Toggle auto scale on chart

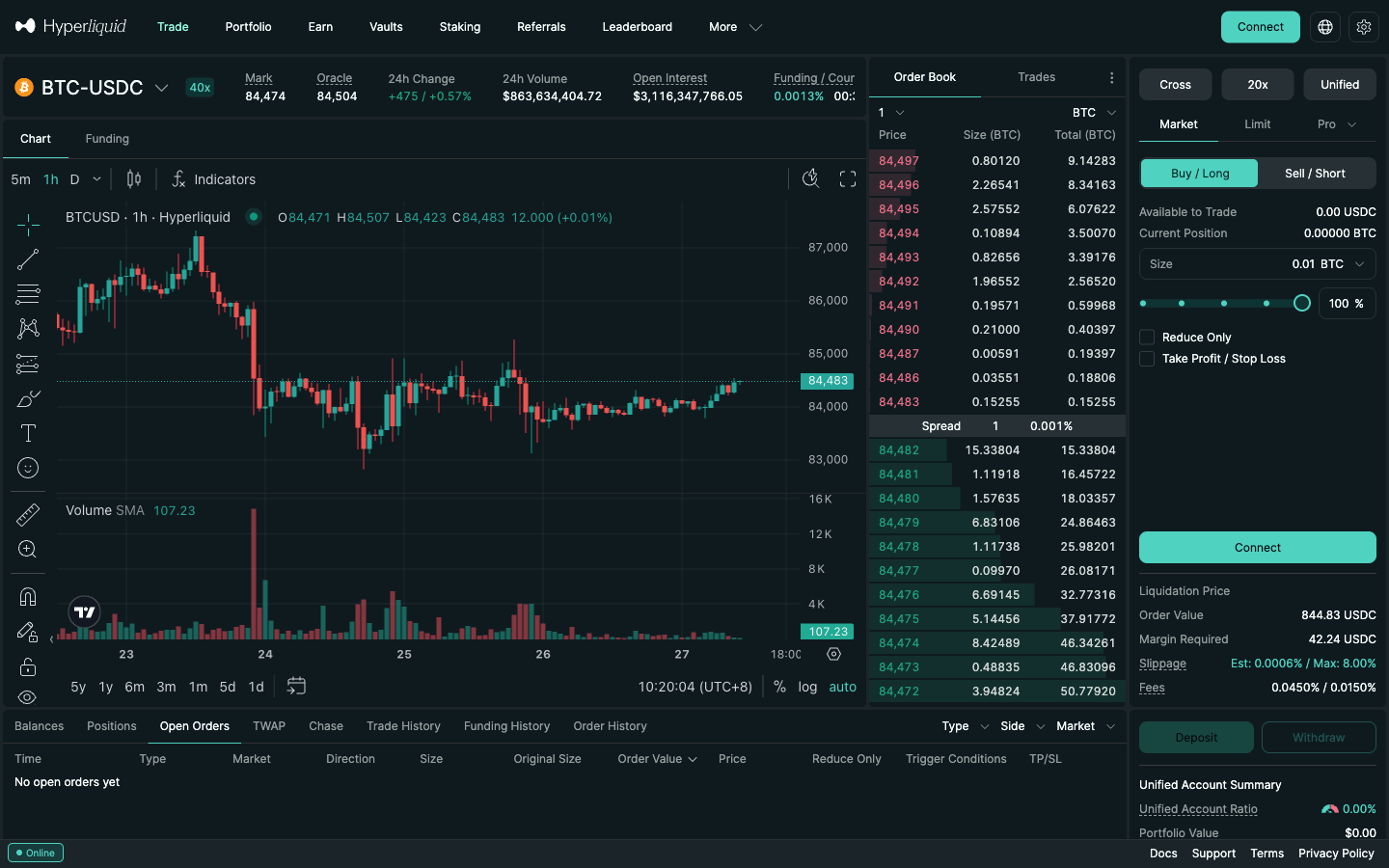click(x=842, y=687)
